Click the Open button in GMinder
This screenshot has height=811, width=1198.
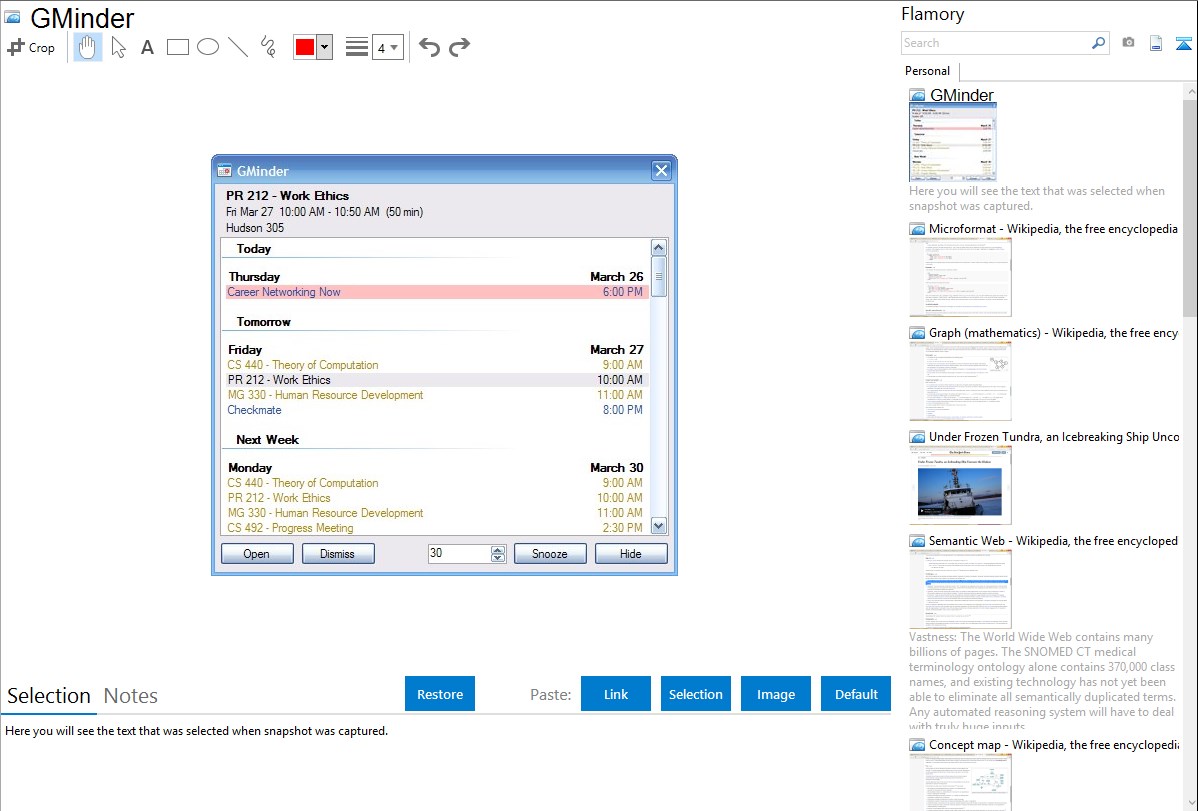point(257,553)
